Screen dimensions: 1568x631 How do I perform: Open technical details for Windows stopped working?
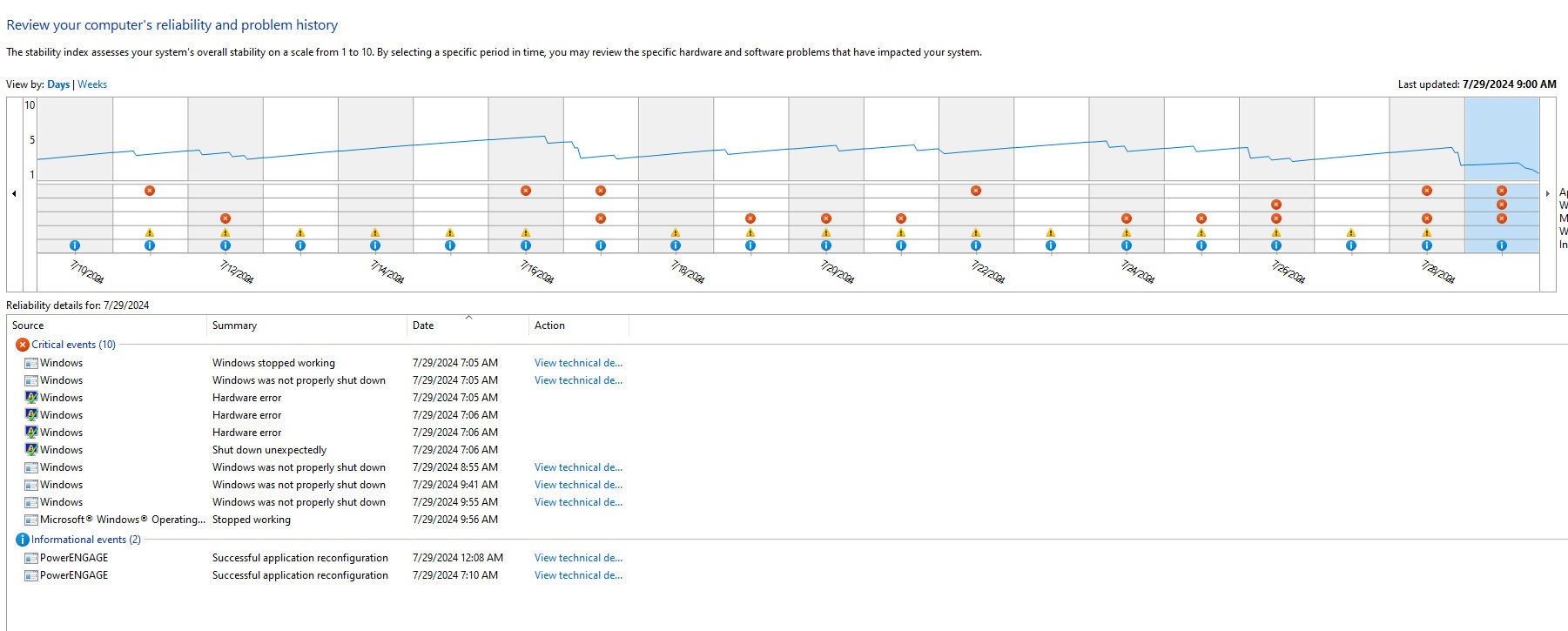578,363
